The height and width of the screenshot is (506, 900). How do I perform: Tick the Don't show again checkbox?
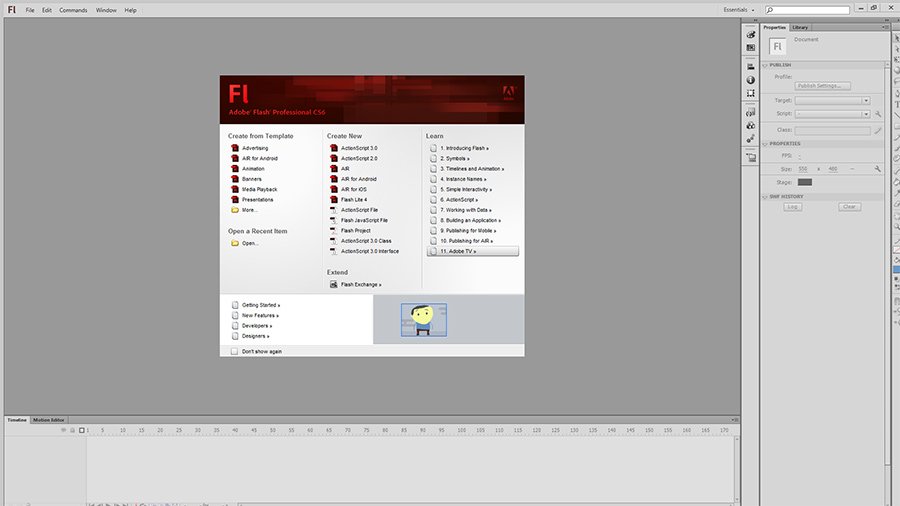click(x=234, y=351)
